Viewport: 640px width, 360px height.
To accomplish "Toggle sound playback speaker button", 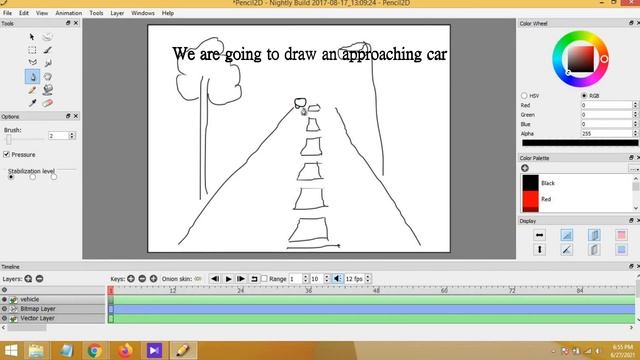I will click(x=337, y=279).
